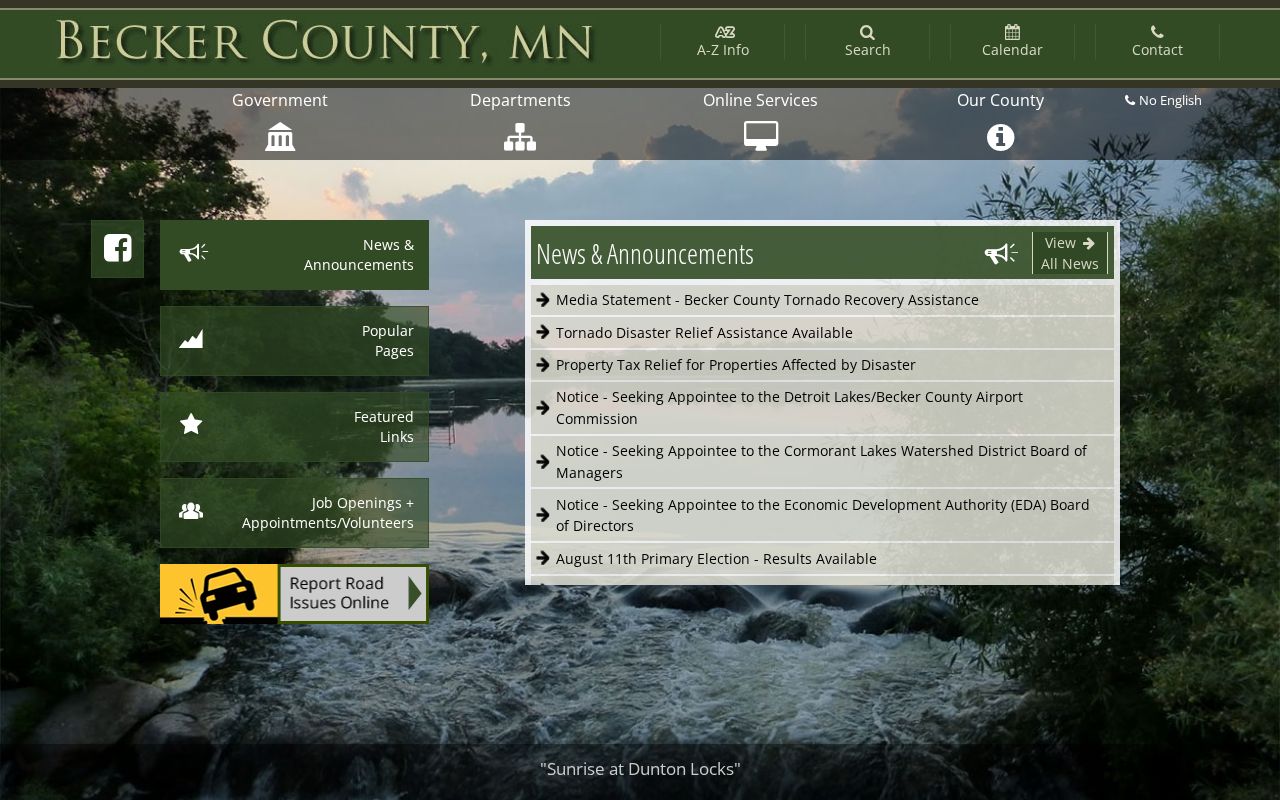
Task: Open the Online Services menu label
Action: [x=760, y=100]
